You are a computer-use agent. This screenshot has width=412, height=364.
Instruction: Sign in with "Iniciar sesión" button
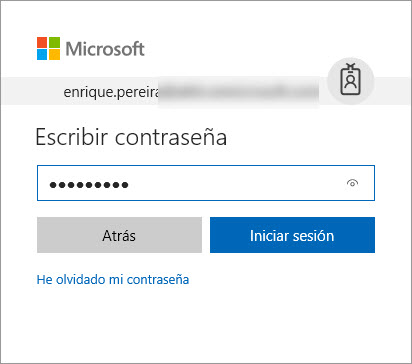click(292, 235)
